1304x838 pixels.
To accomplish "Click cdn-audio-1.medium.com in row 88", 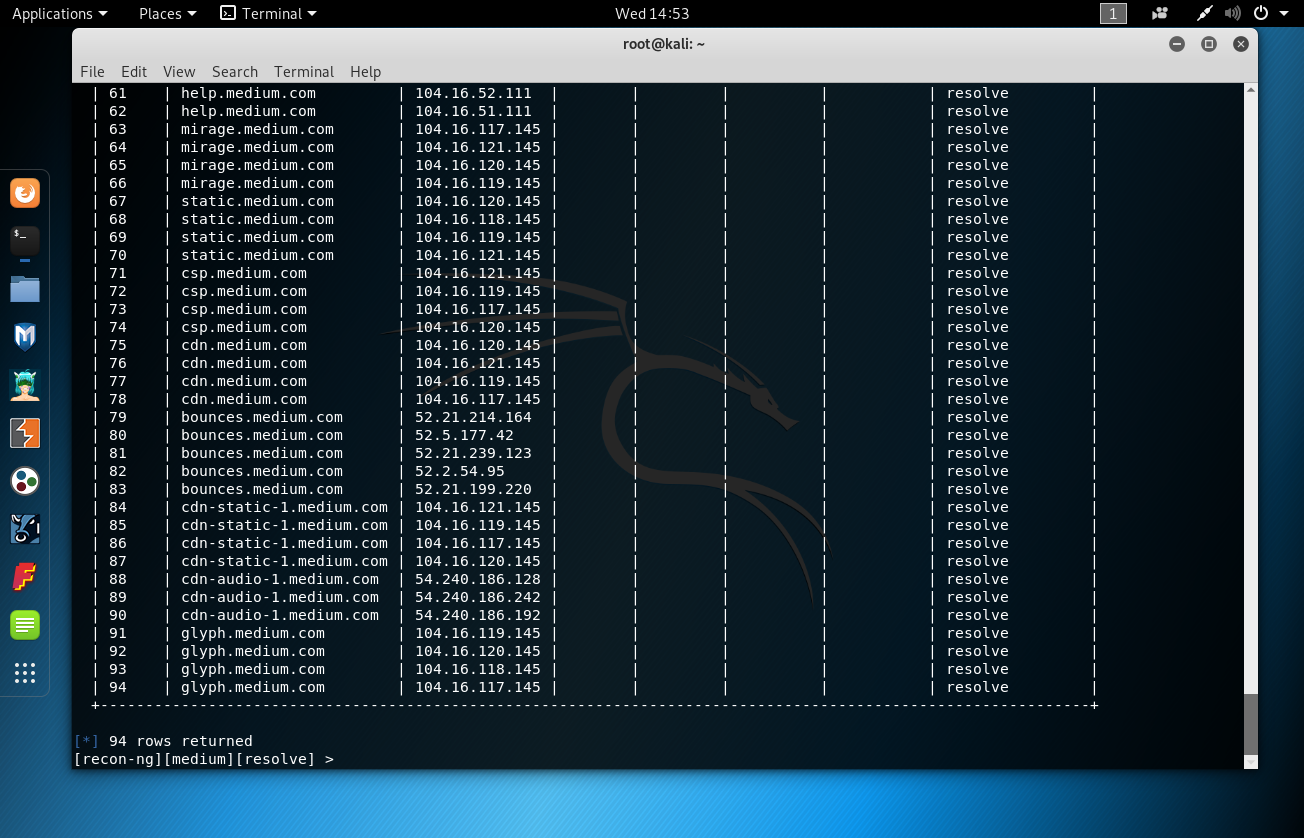I will point(280,579).
